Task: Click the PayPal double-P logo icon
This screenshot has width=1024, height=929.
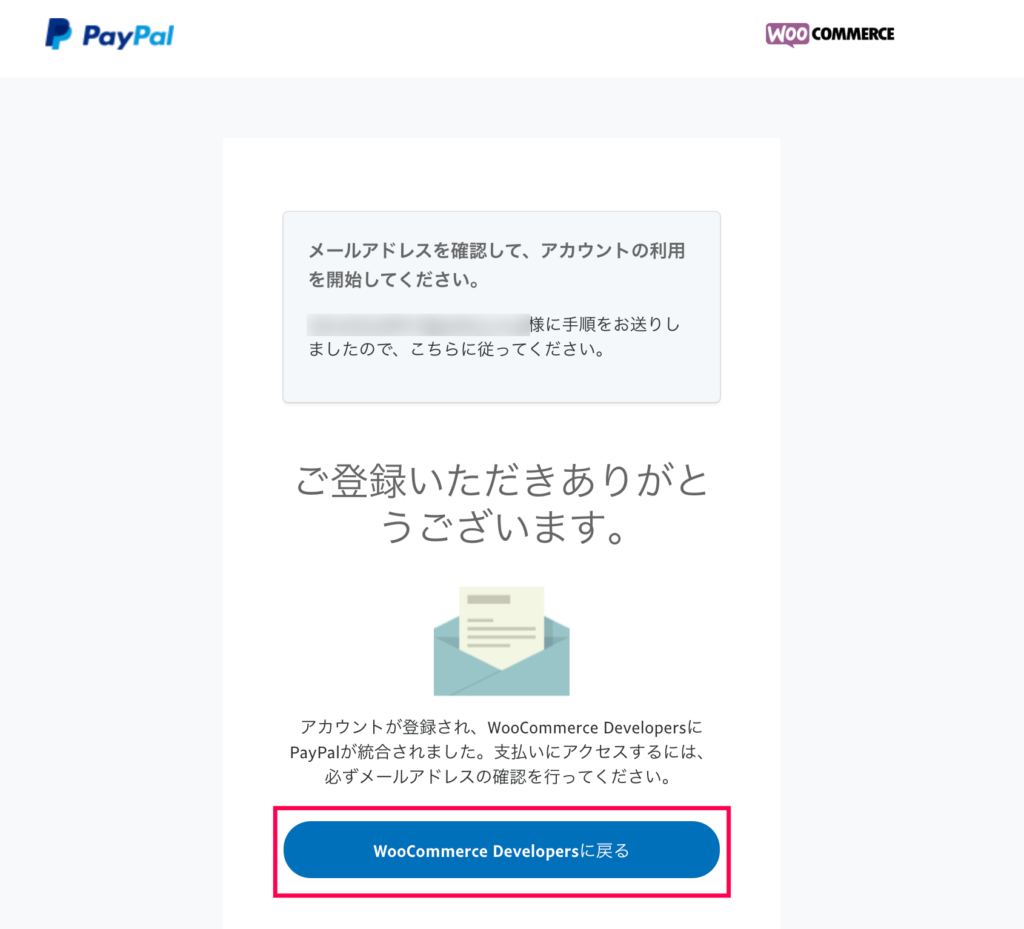Action: coord(57,34)
